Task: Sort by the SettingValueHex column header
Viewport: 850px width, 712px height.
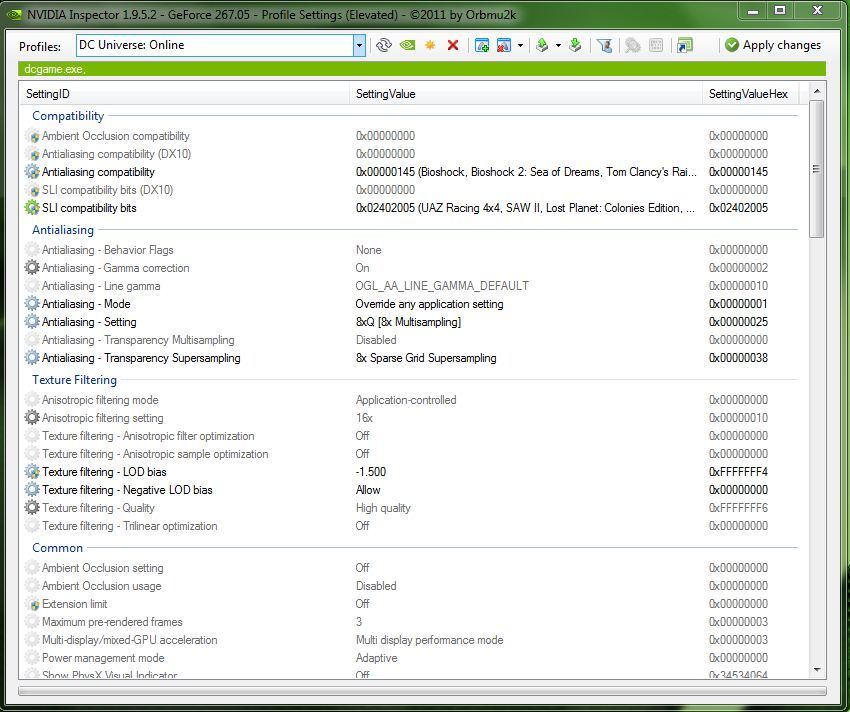Action: pos(751,94)
